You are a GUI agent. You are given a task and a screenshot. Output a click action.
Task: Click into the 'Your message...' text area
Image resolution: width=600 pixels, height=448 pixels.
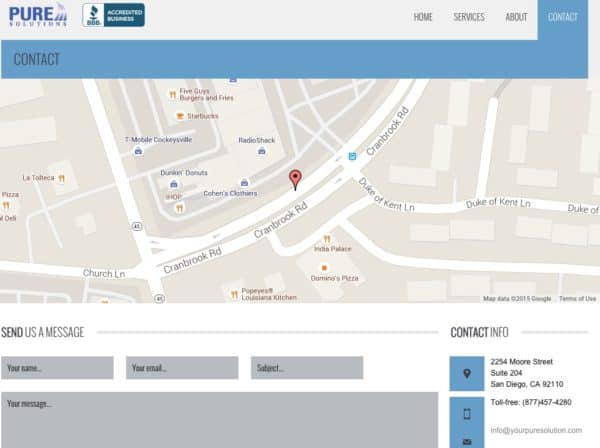(x=219, y=419)
